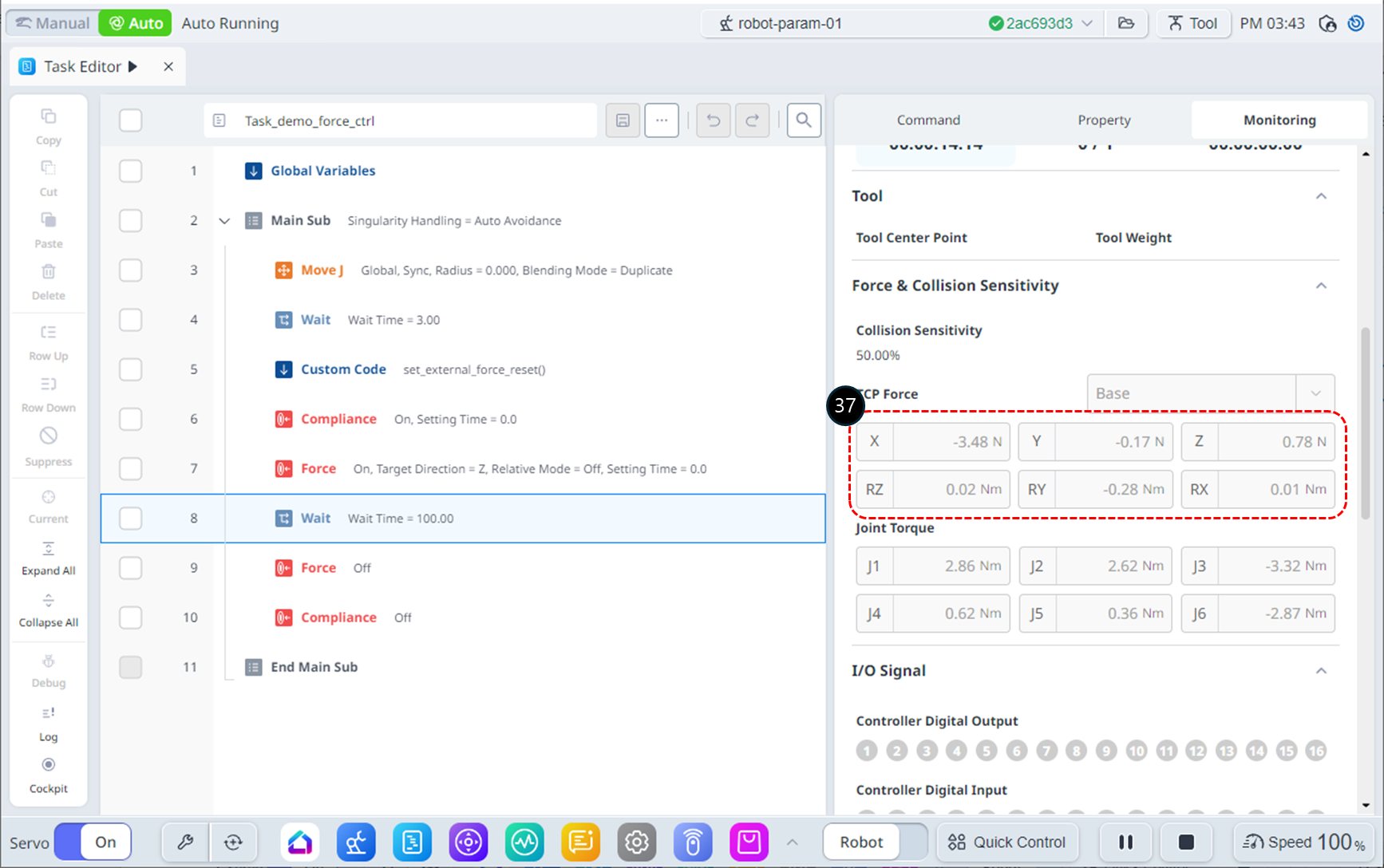Open the Base coordinate dropdown
Image resolution: width=1384 pixels, height=868 pixels.
(x=1210, y=393)
